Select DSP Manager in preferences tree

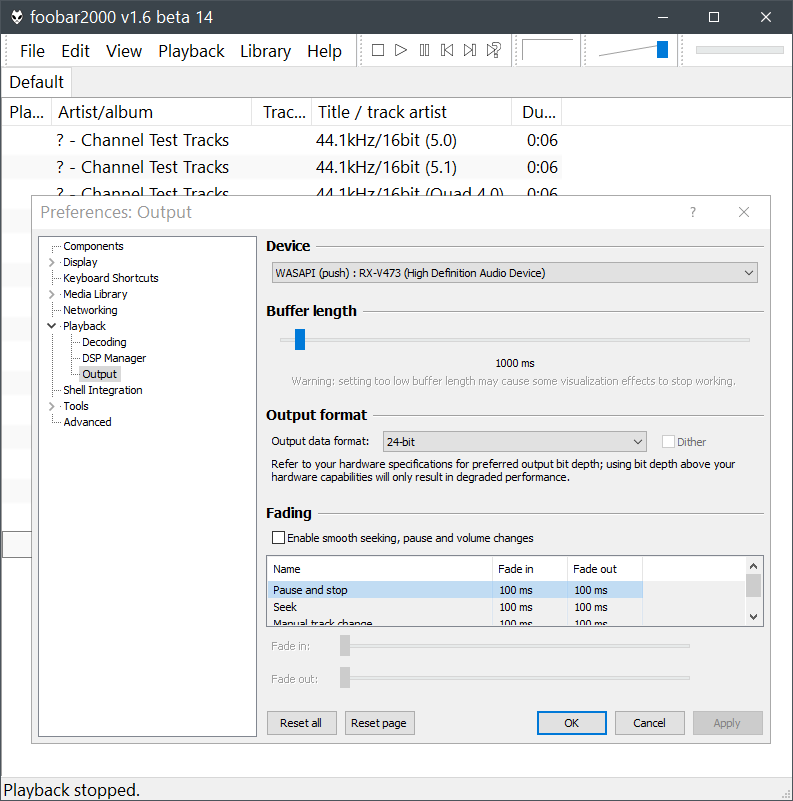[114, 358]
